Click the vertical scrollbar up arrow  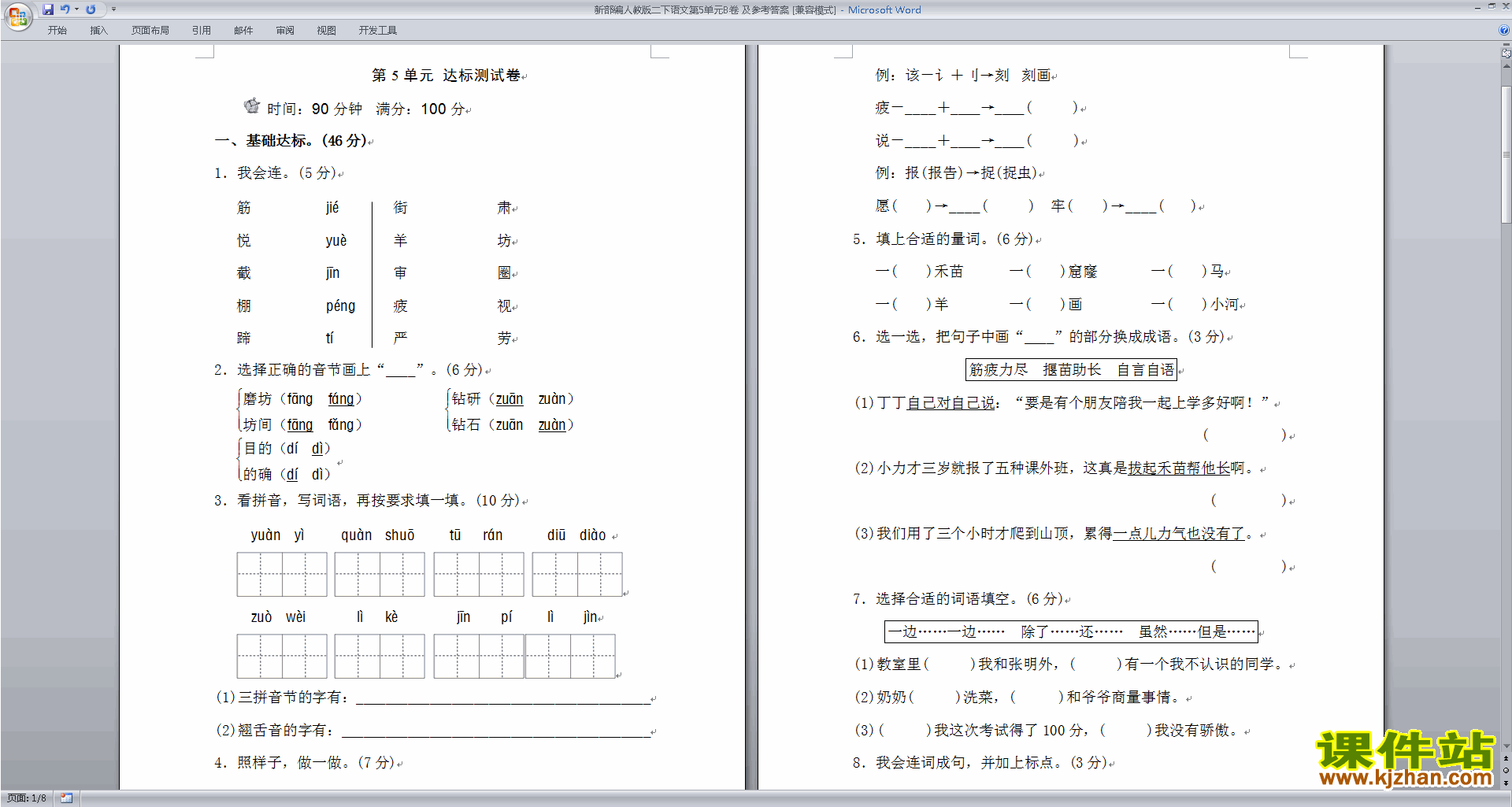[x=1506, y=66]
